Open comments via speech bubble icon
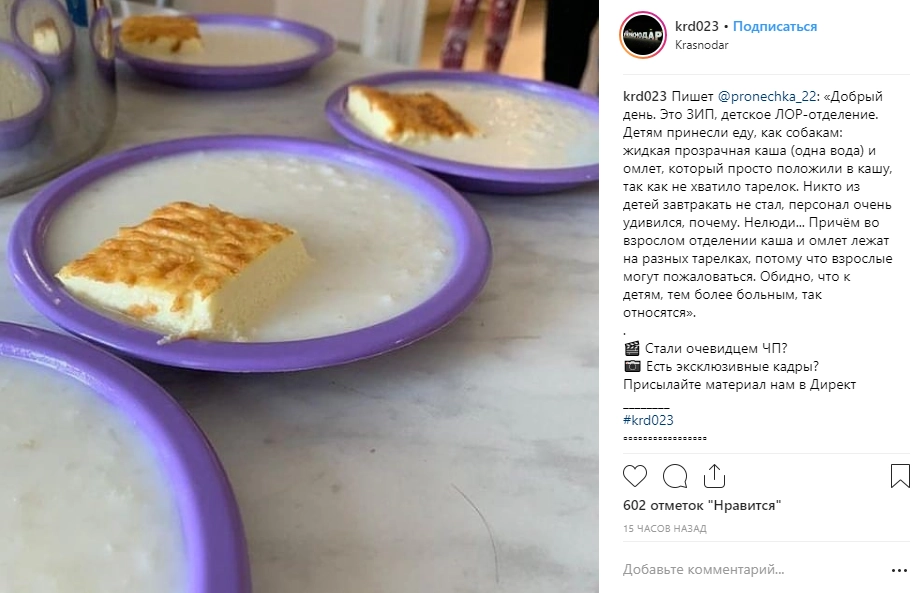This screenshot has height=593, width=916. click(x=675, y=477)
